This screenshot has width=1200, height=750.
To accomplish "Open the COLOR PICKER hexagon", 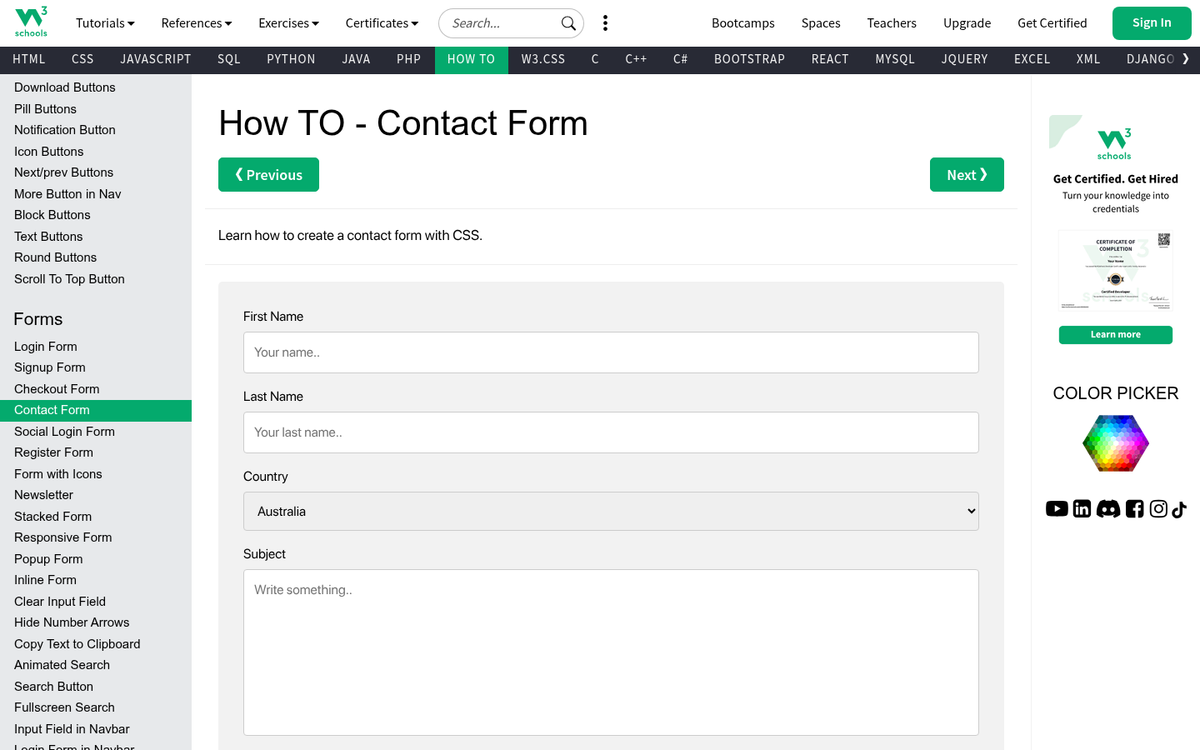I will pyautogui.click(x=1115, y=443).
